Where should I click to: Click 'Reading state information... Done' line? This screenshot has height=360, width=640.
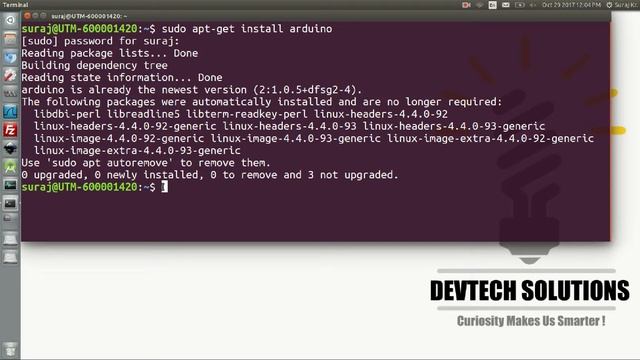click(122, 77)
